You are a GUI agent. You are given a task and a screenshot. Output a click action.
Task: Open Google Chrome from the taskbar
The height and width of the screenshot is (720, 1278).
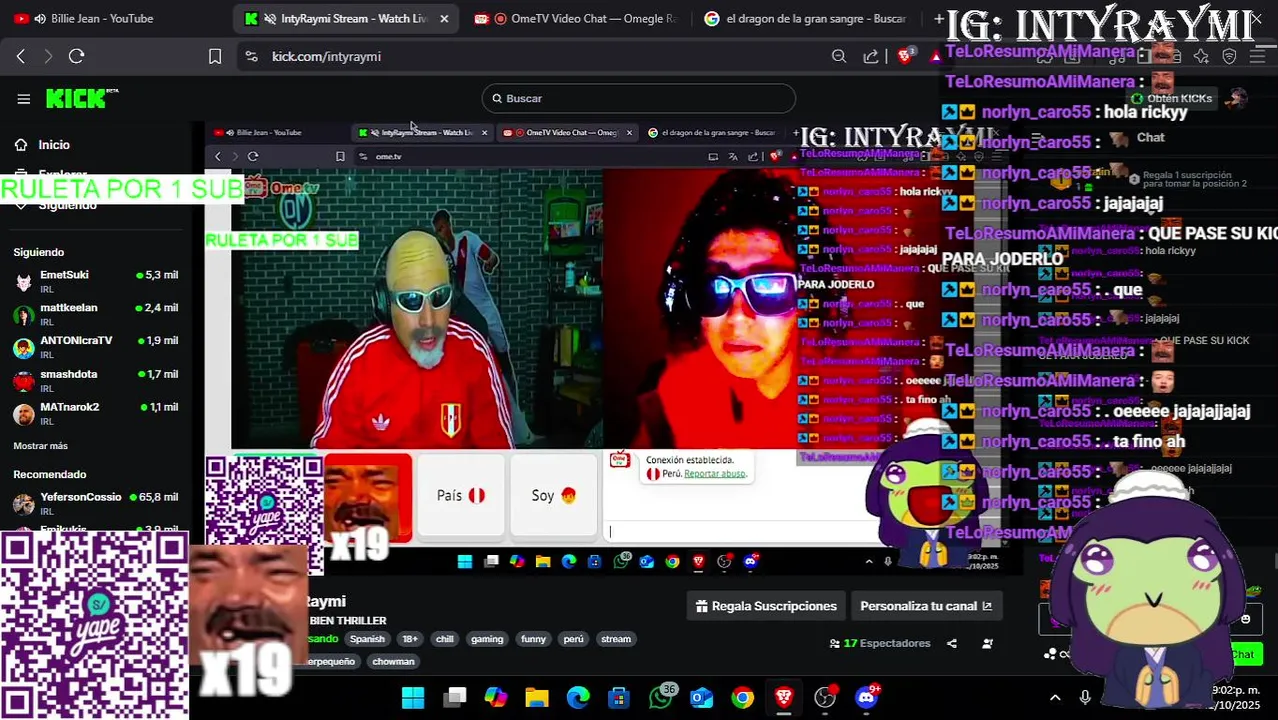click(742, 697)
